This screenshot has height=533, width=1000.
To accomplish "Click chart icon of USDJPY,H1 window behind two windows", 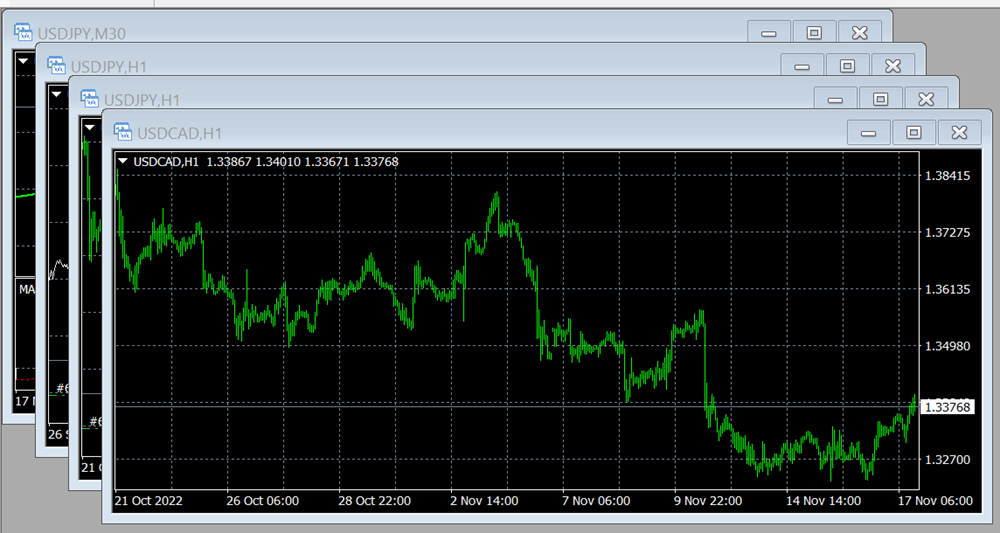I will click(56, 66).
